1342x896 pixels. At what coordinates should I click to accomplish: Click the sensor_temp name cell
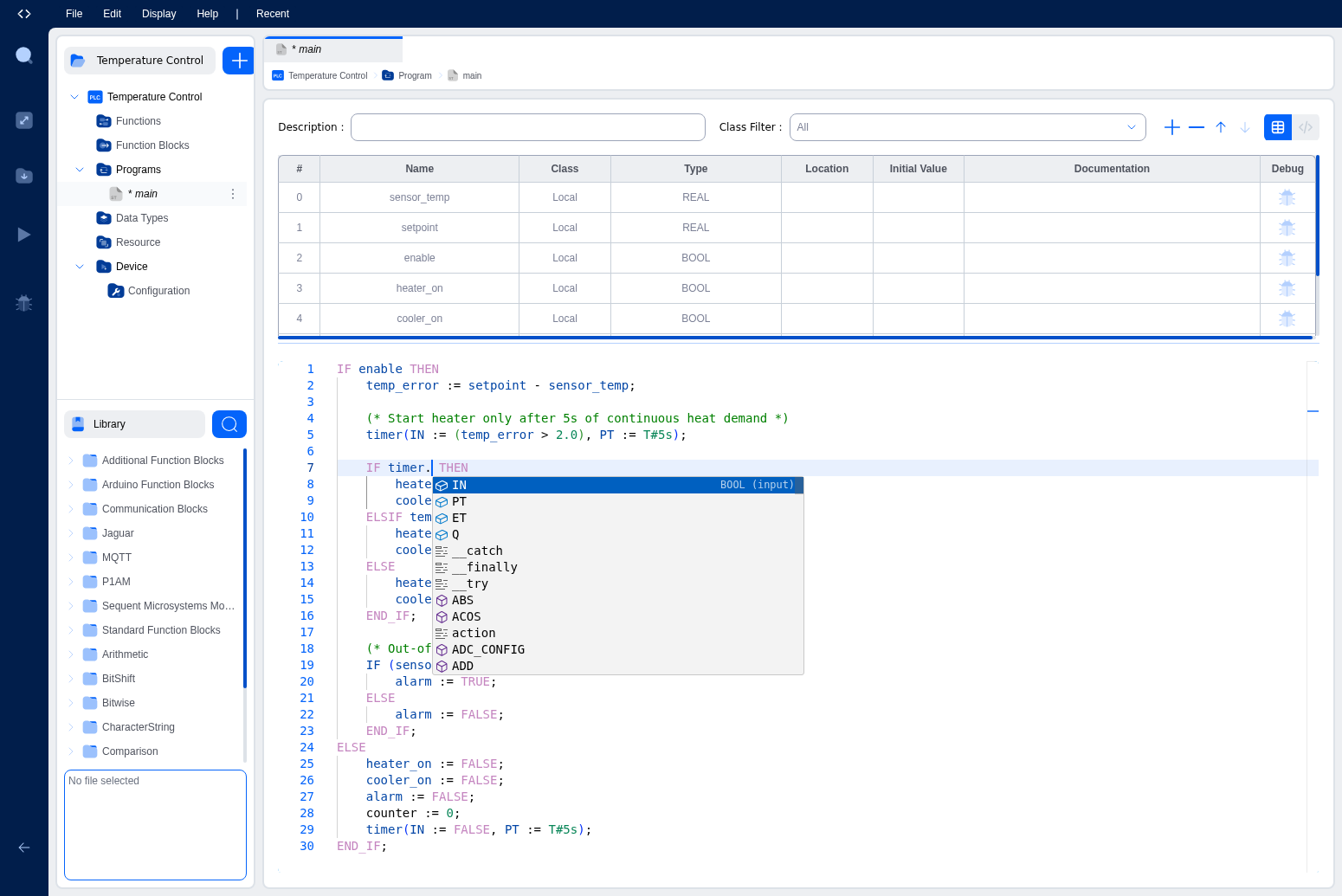(420, 197)
